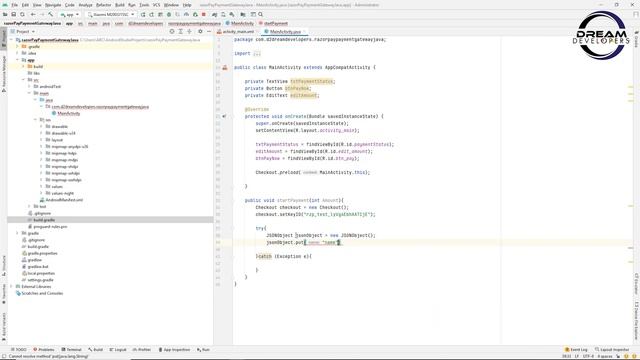
Task: Open the TODO tool window
Action: click(19, 350)
